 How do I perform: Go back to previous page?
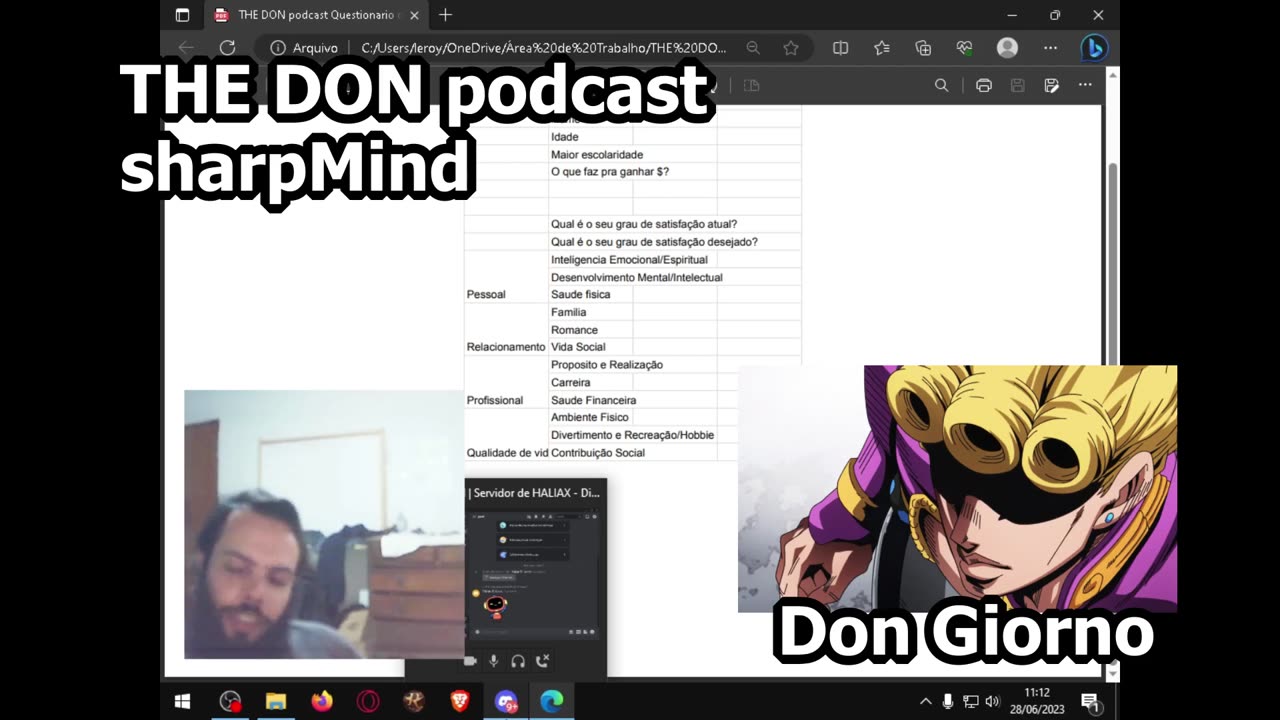click(186, 47)
